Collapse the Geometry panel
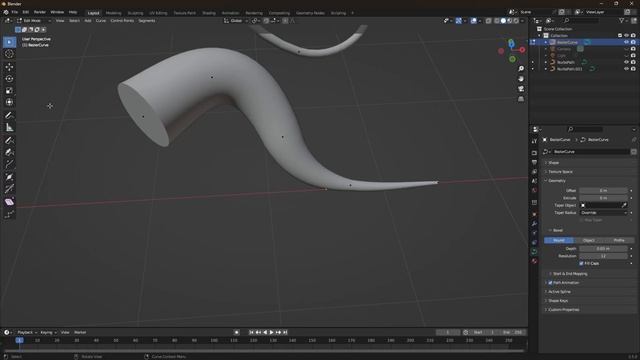 point(556,180)
